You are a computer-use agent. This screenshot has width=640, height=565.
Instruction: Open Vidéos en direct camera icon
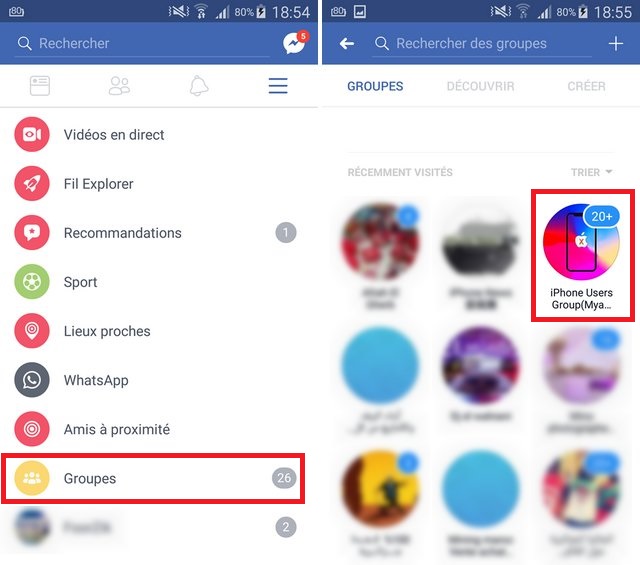[x=32, y=134]
